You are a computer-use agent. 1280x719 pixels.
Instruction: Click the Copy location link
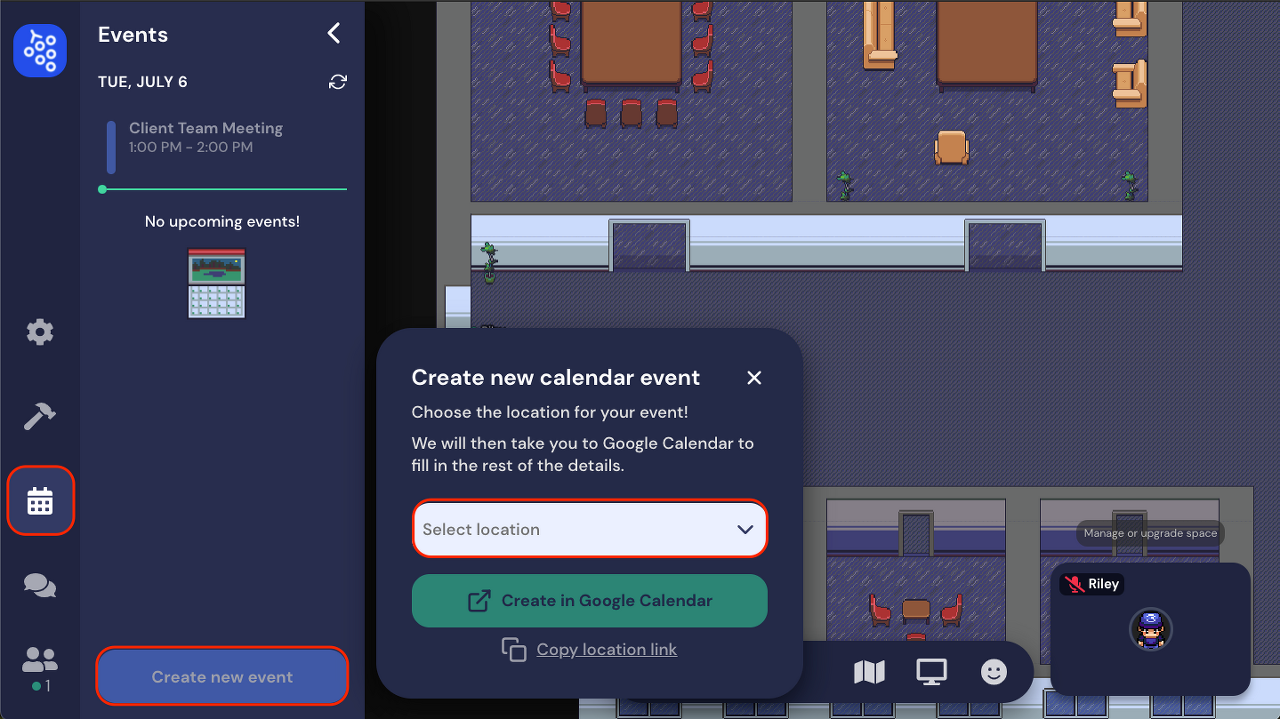[606, 649]
